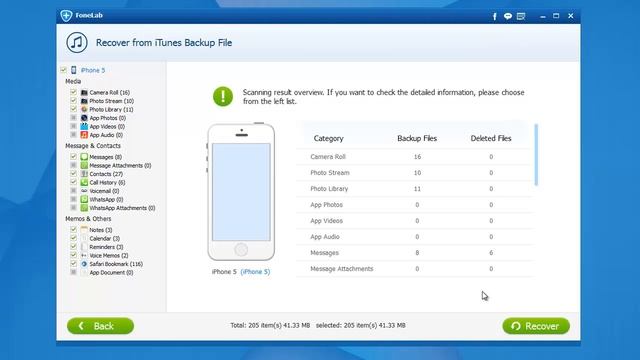640x360 pixels.
Task: Go Back to the previous screen
Action: pos(100,326)
